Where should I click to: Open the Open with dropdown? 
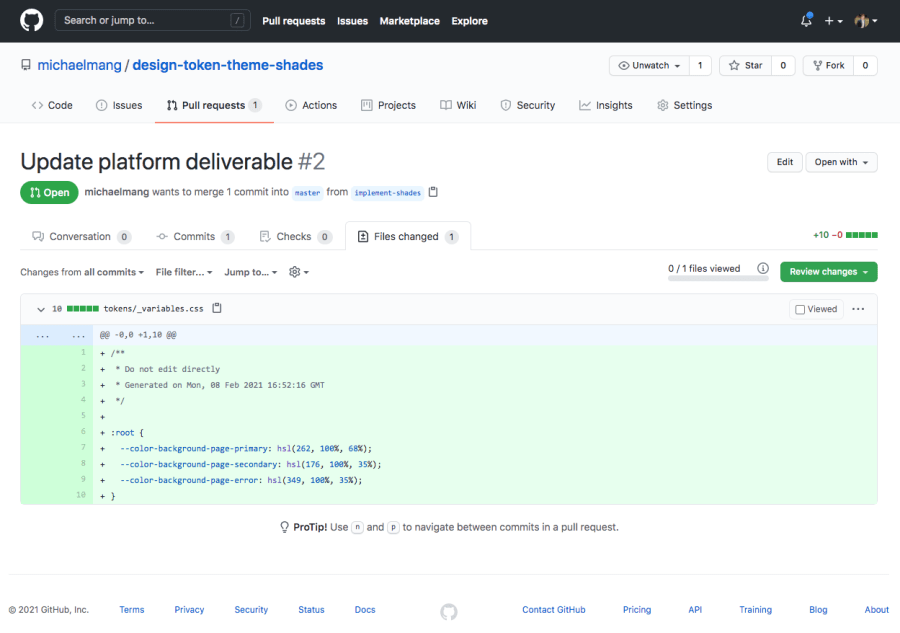pos(841,162)
